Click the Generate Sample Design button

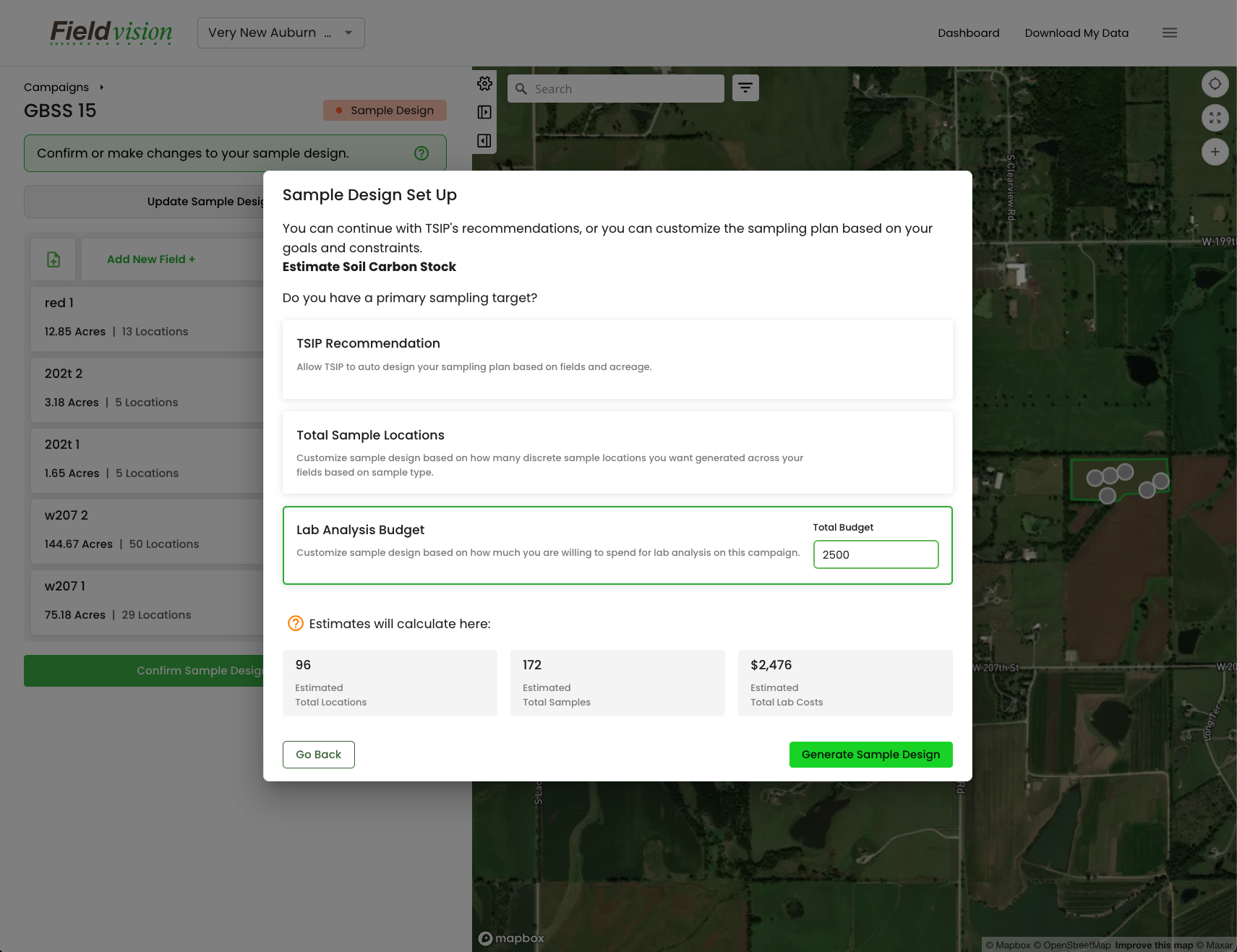870,754
